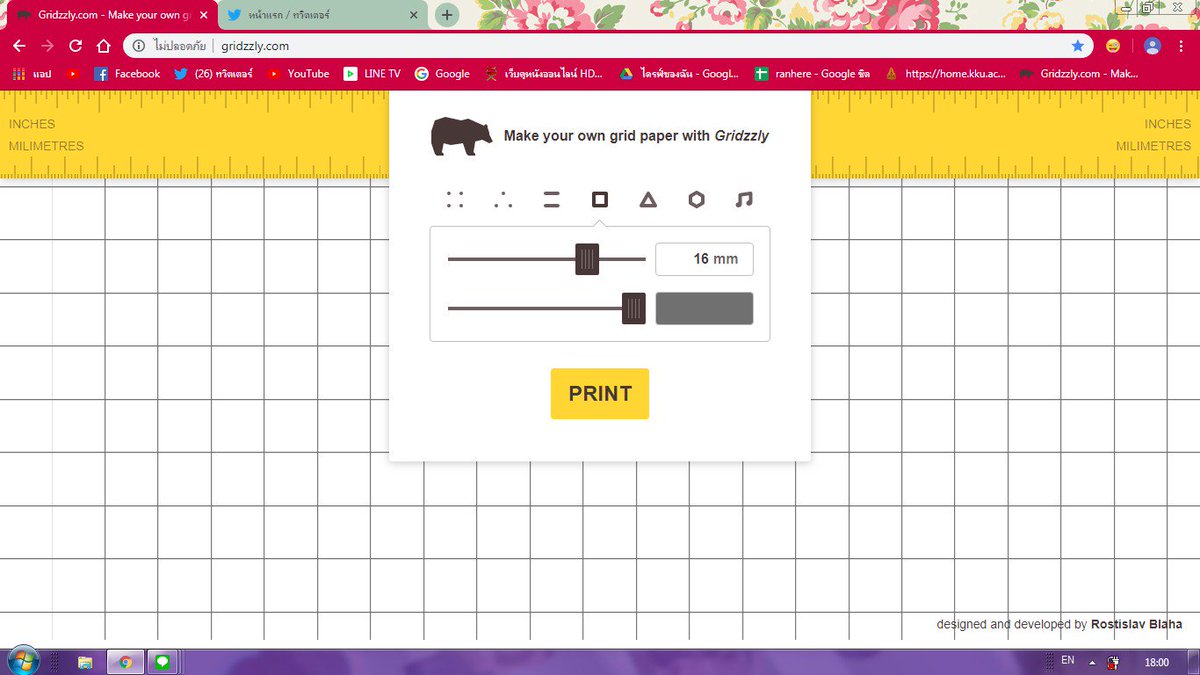Viewport: 1200px width, 675px height.
Task: Open the LINE TV bookmark
Action: (x=372, y=73)
